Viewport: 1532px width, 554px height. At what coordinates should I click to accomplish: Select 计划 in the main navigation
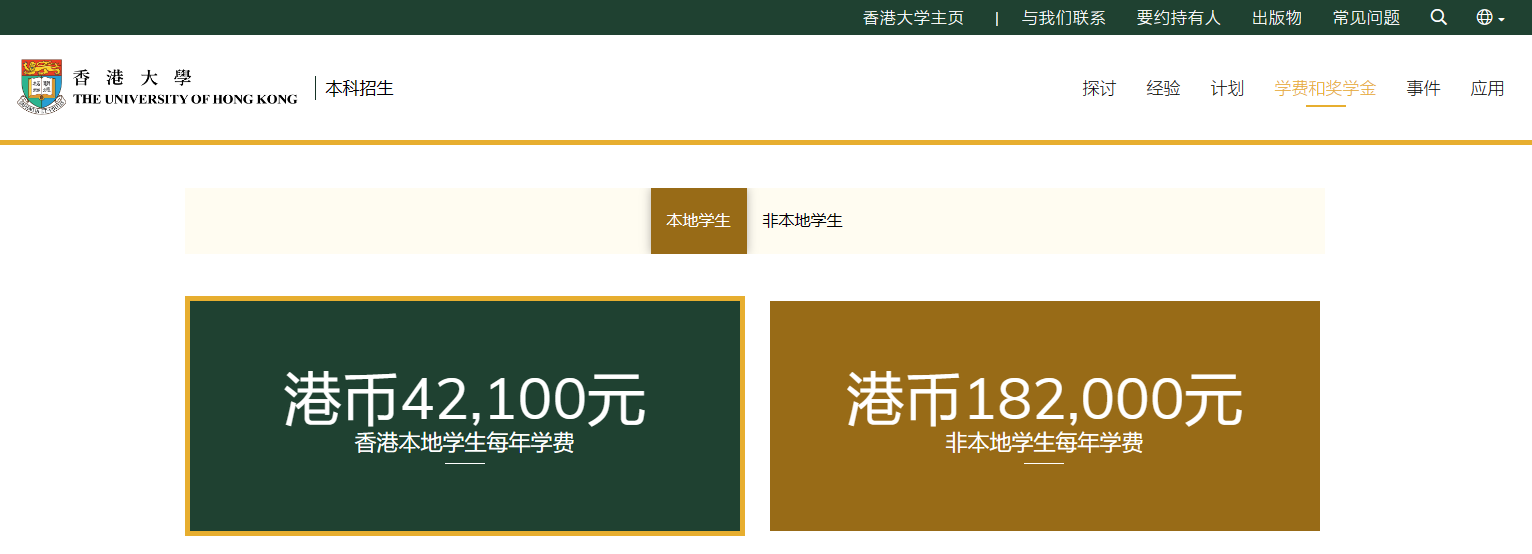tap(1227, 88)
